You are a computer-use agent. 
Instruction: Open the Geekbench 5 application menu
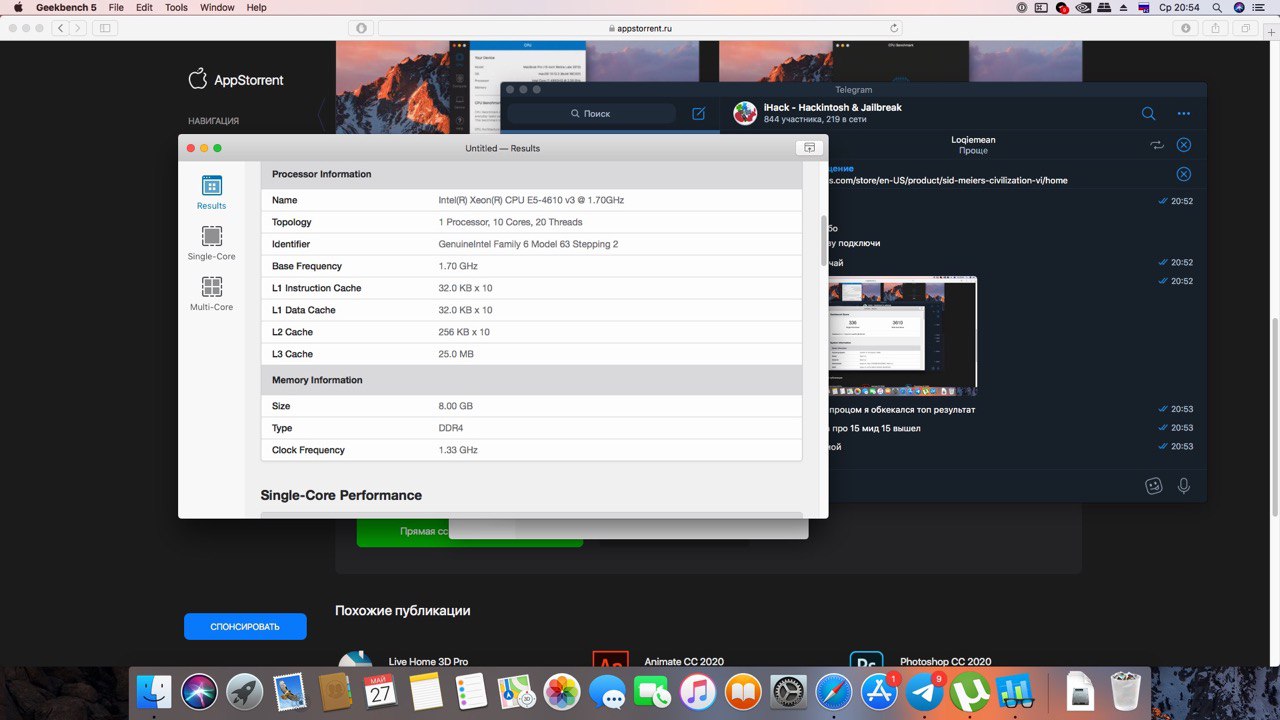(66, 7)
